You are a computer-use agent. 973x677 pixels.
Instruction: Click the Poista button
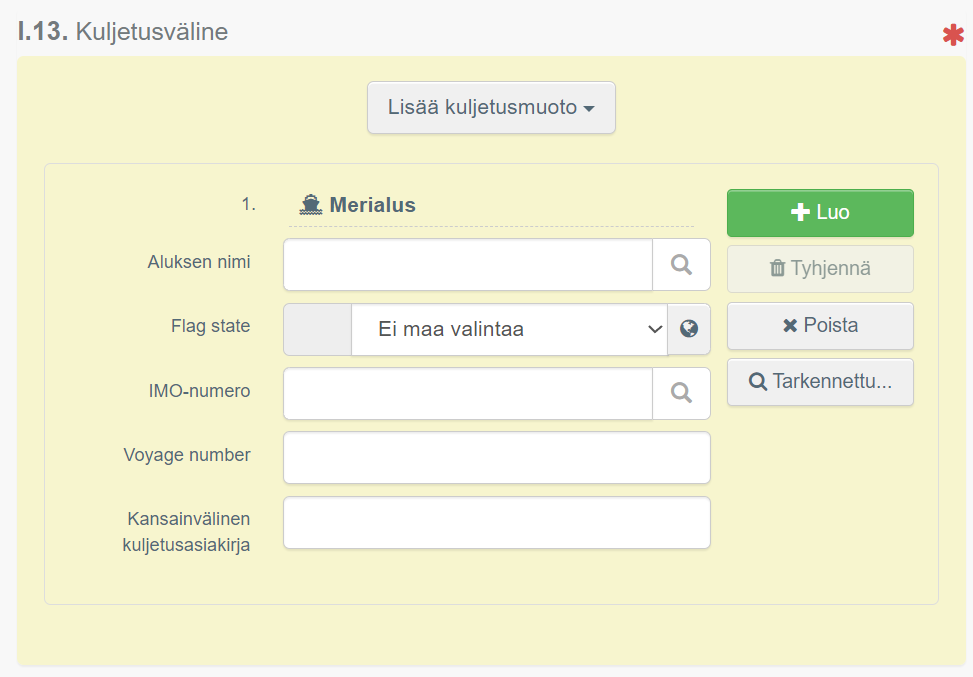pyautogui.click(x=819, y=327)
